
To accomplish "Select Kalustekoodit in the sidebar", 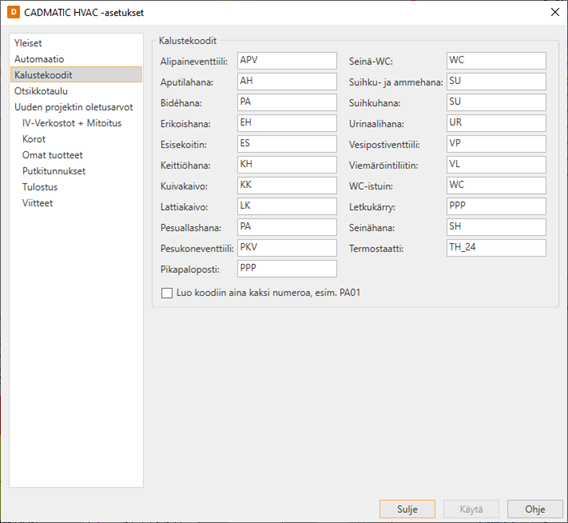I will tap(76, 75).
